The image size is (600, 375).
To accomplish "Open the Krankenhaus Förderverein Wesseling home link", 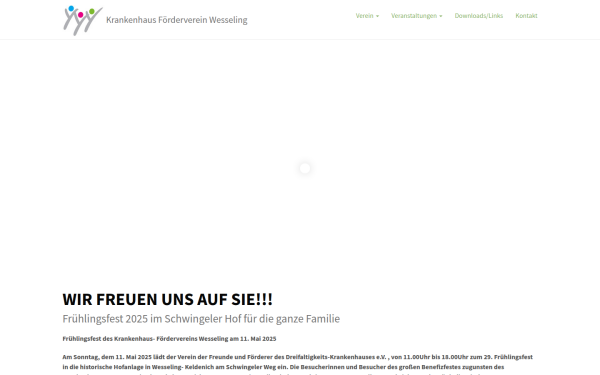I will 176,20.
